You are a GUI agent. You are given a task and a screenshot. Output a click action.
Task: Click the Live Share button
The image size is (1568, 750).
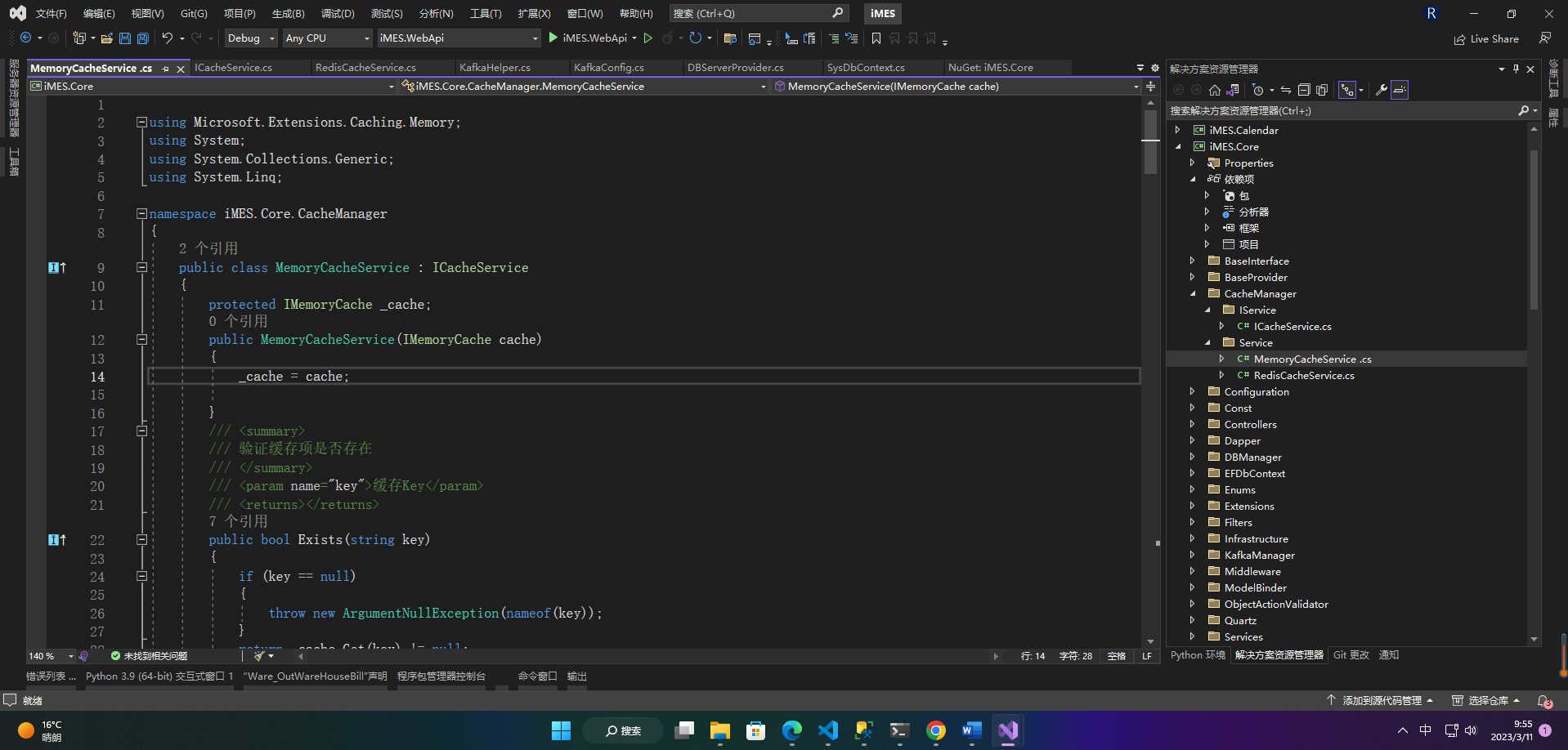[x=1486, y=39]
